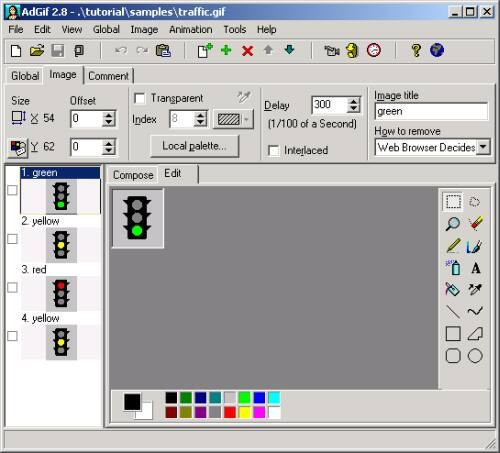This screenshot has width=500, height=453.
Task: Select the curve line tool
Action: pos(475,311)
